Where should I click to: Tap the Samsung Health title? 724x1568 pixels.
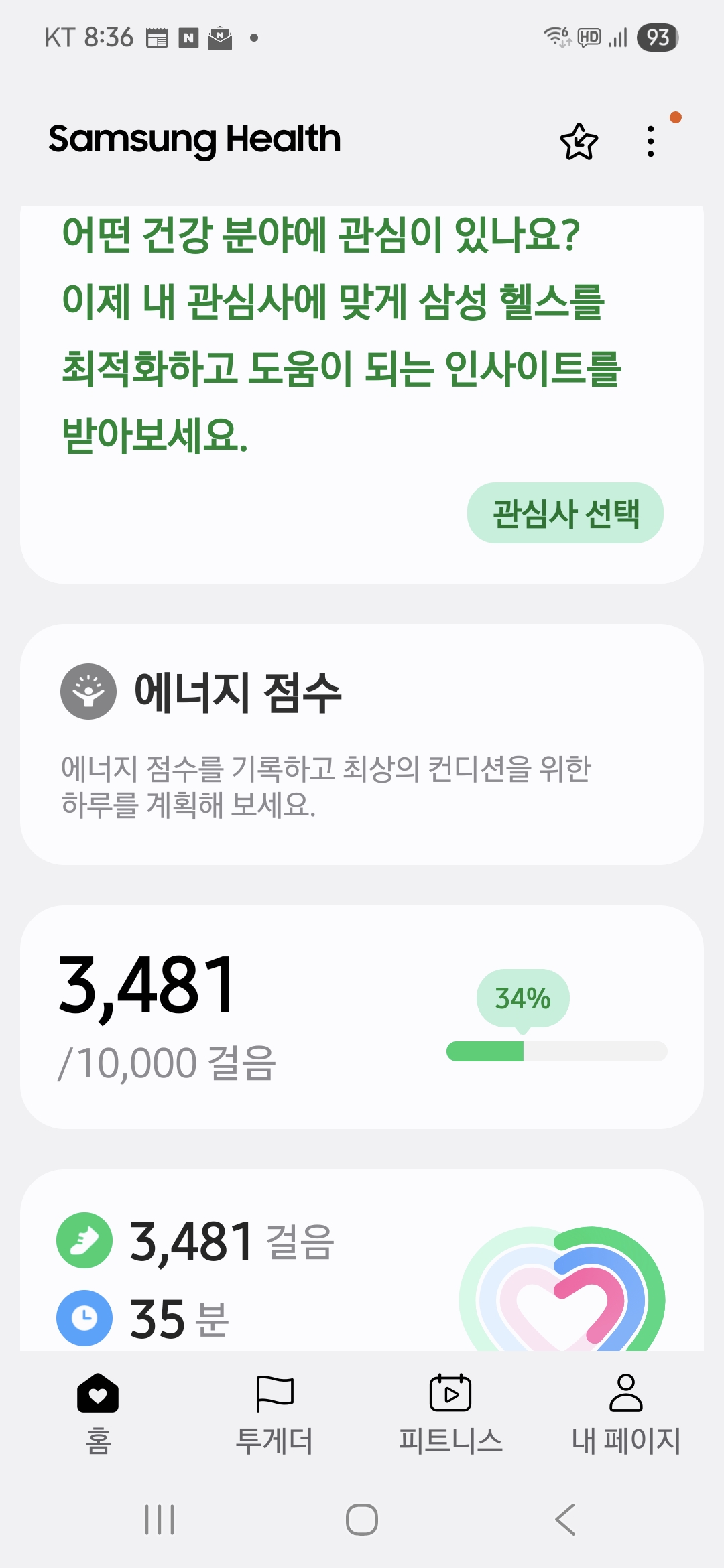pyautogui.click(x=194, y=139)
